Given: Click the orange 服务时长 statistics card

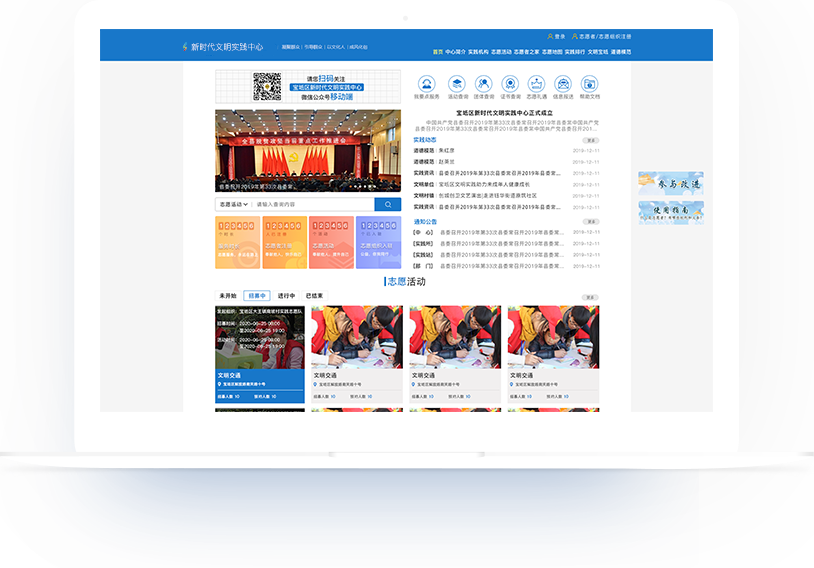Looking at the screenshot, I should (237, 242).
